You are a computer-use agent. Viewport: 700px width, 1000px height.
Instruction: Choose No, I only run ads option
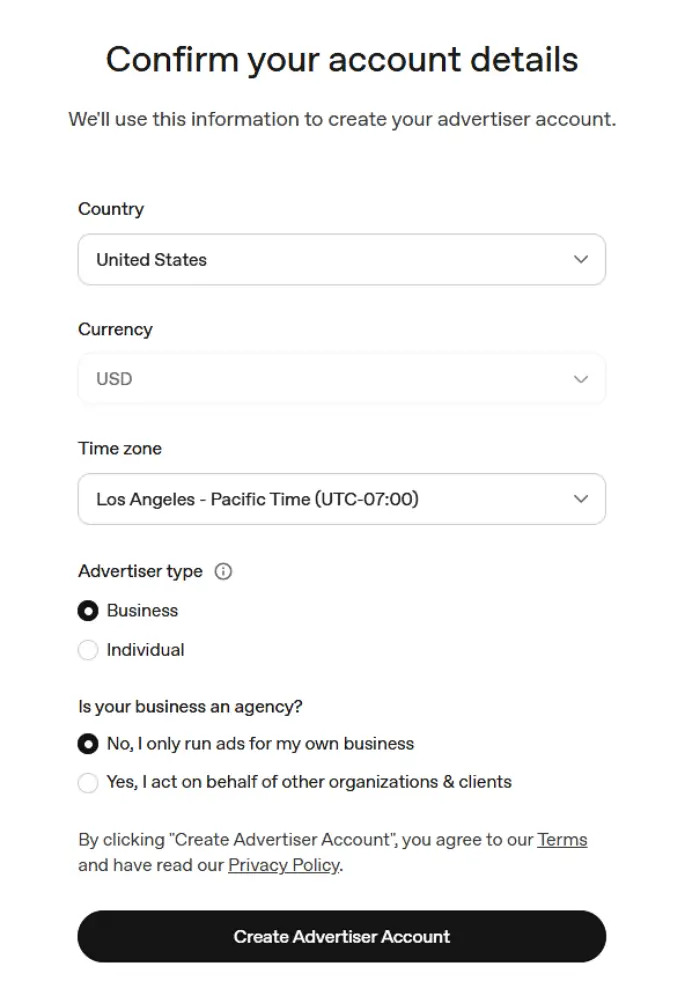coord(88,744)
